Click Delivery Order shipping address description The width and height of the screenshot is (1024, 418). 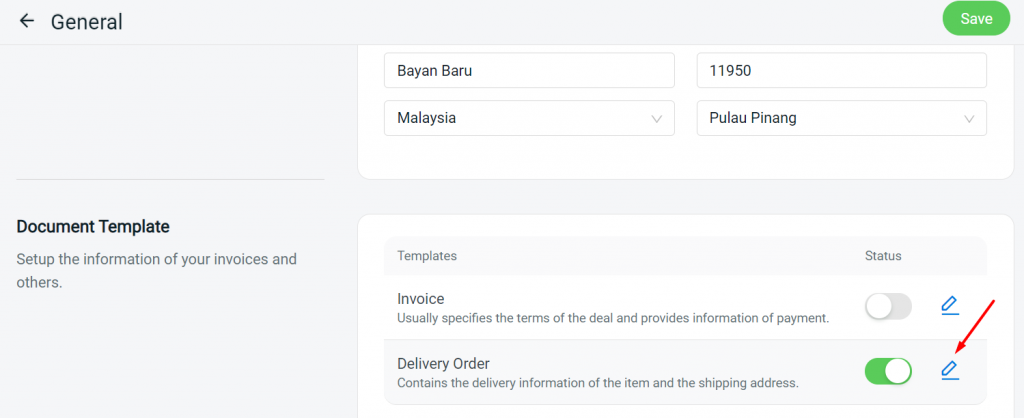coord(597,382)
